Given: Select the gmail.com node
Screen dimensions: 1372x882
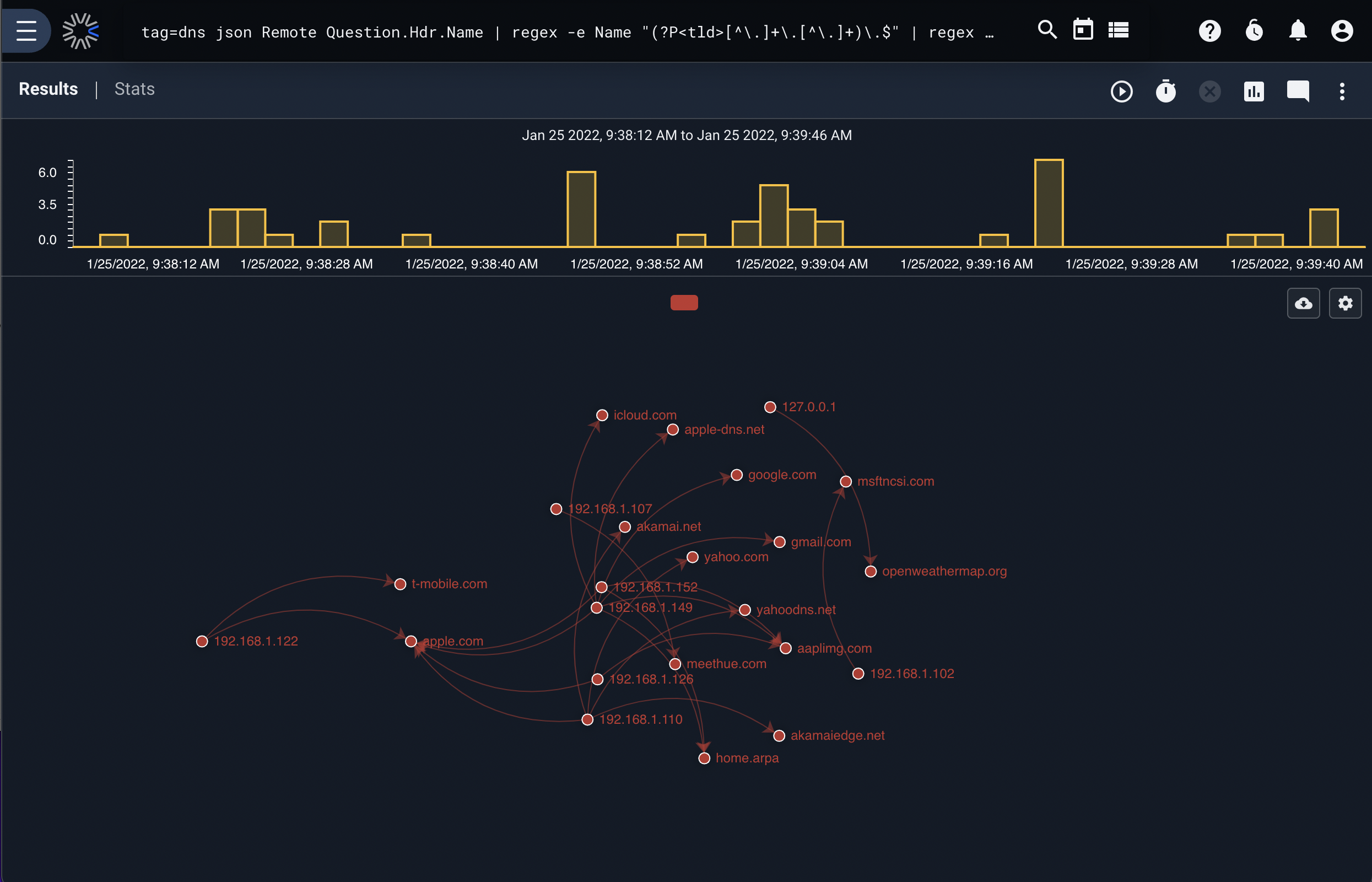Looking at the screenshot, I should (779, 542).
